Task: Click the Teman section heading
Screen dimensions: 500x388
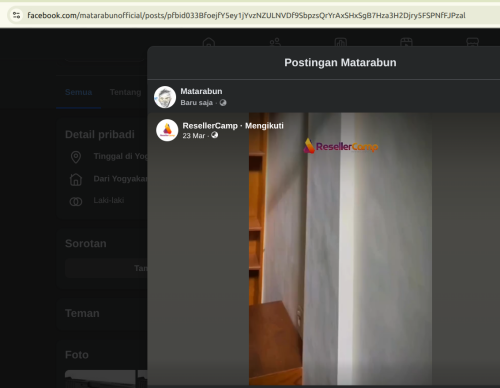Action: pyautogui.click(x=82, y=313)
